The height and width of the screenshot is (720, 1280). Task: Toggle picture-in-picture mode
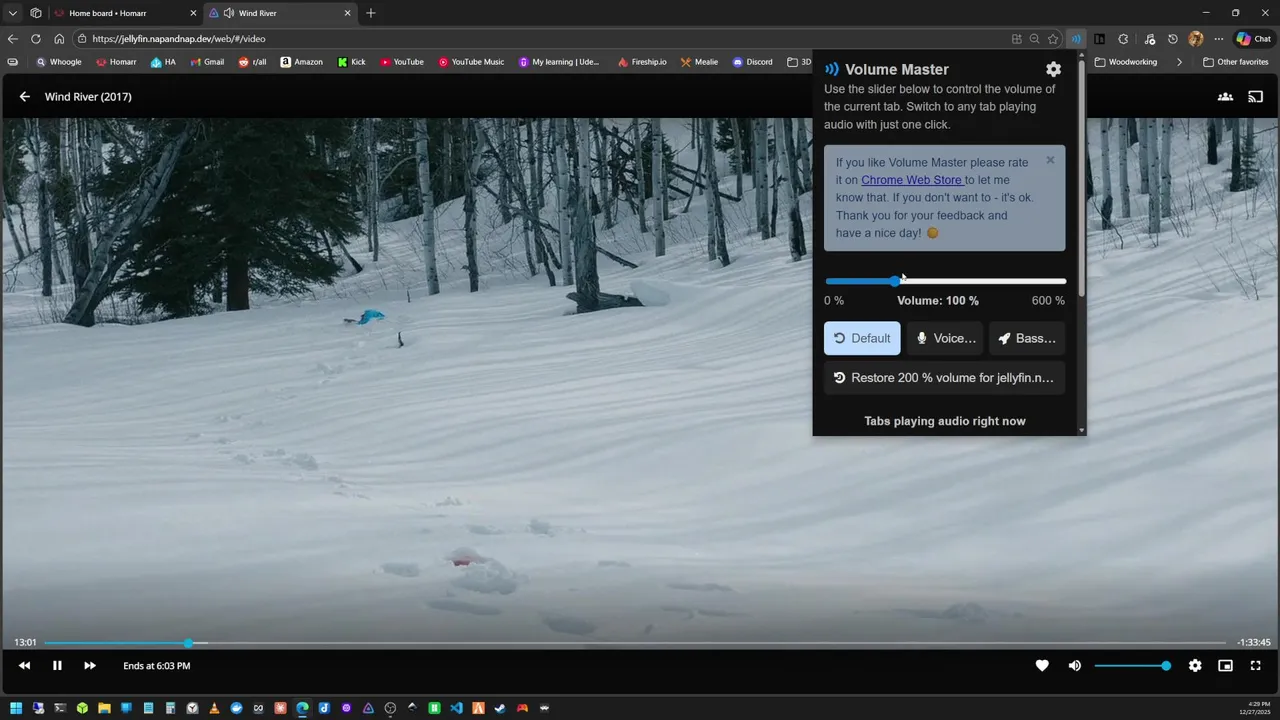[x=1225, y=666]
